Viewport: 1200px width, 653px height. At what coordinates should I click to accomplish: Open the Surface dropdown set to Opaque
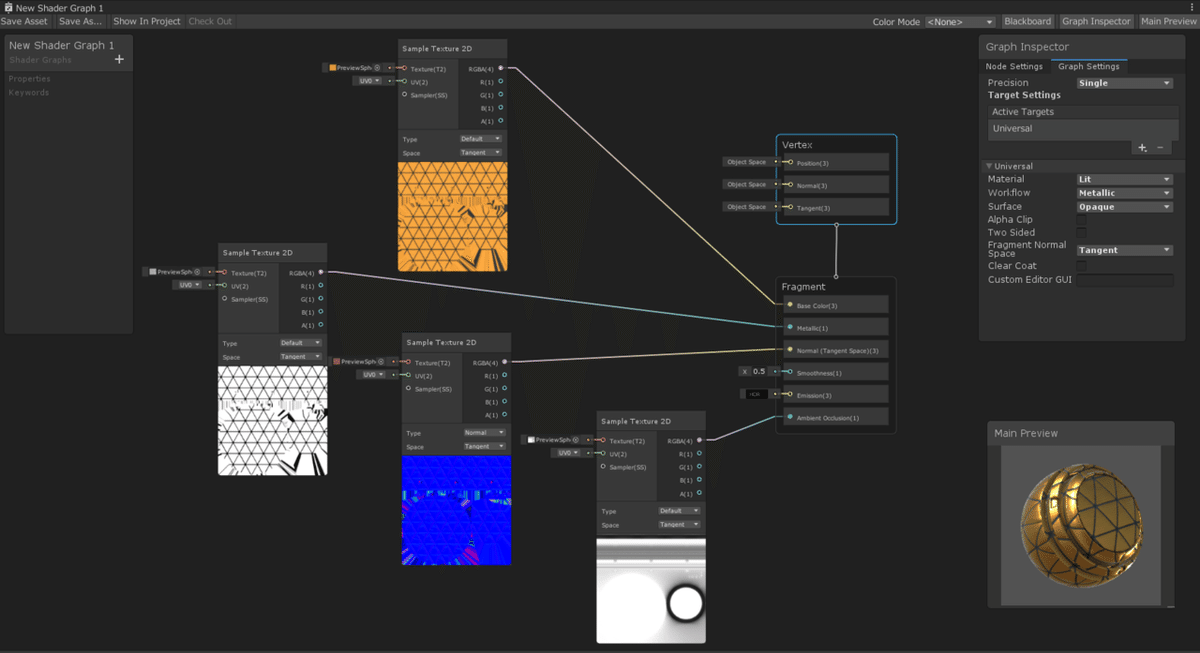click(x=1124, y=207)
